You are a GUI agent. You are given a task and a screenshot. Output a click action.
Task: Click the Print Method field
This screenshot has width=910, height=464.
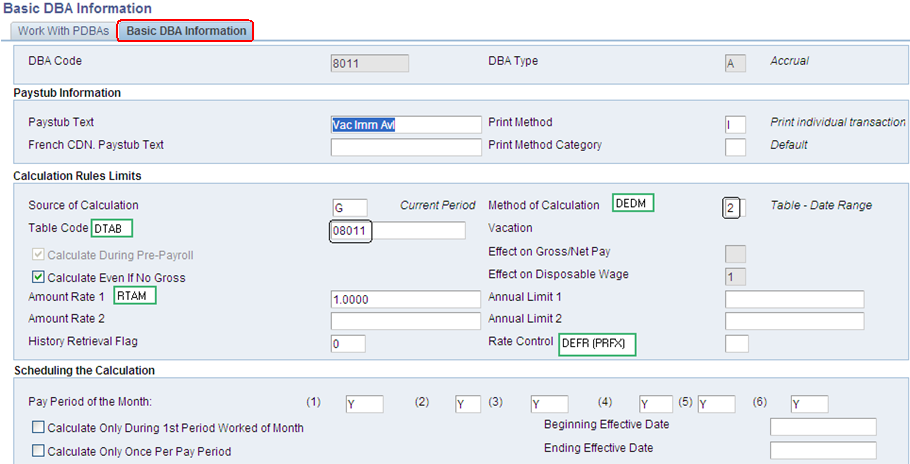(x=735, y=125)
